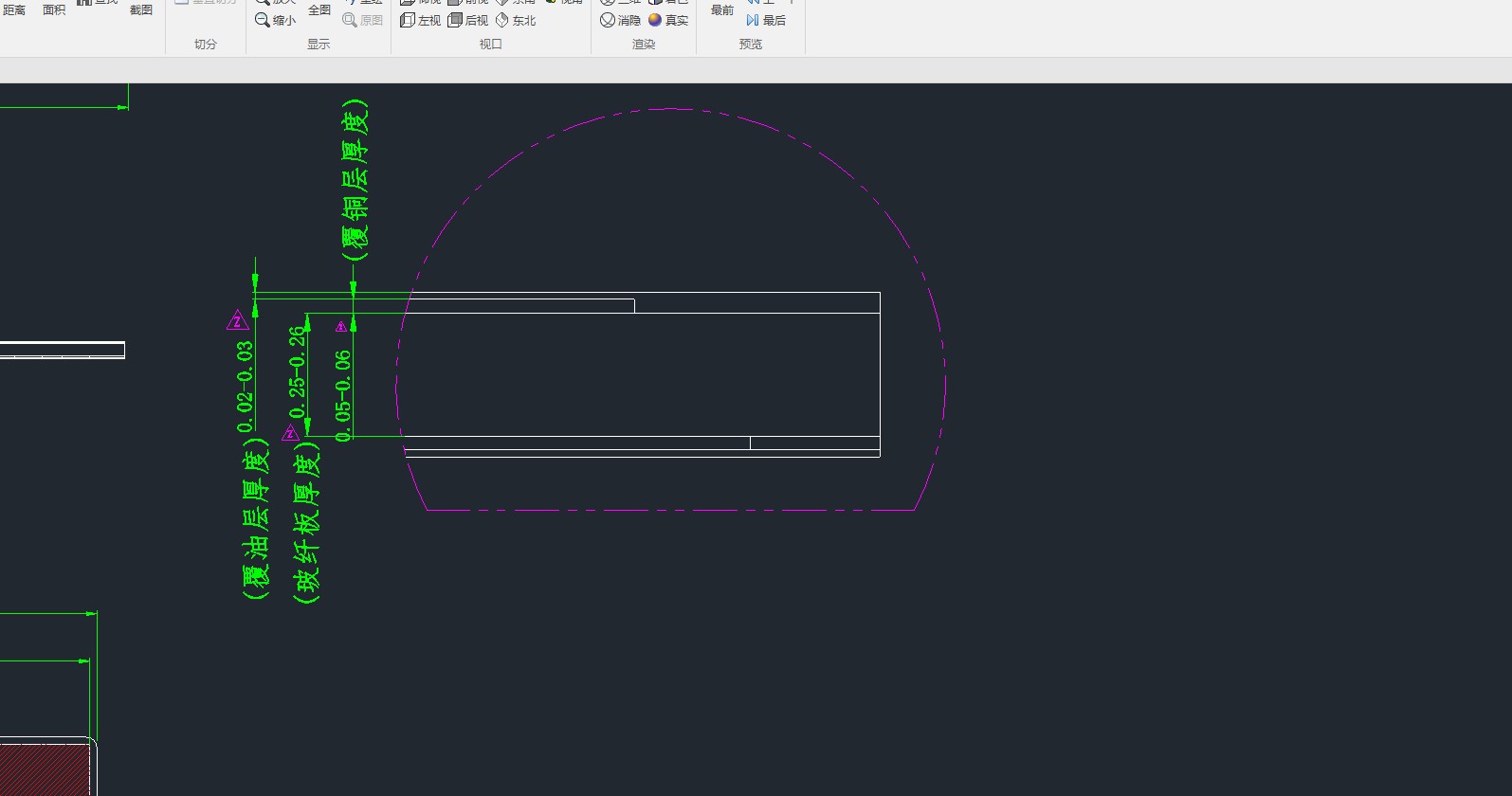Select the 0.25-0.26 dimension text
Image resolution: width=1512 pixels, height=796 pixels.
point(298,371)
